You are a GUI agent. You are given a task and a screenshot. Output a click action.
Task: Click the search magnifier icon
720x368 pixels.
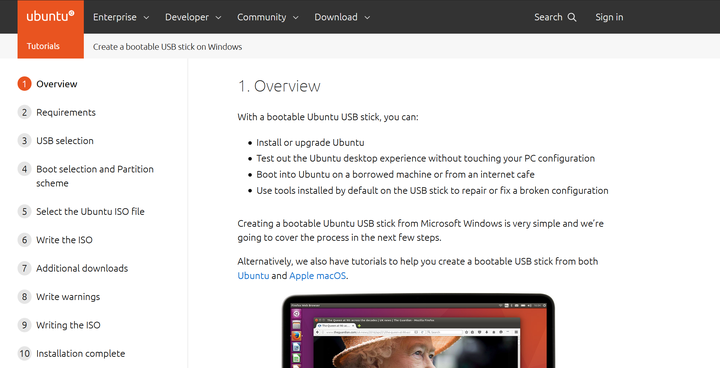[572, 17]
